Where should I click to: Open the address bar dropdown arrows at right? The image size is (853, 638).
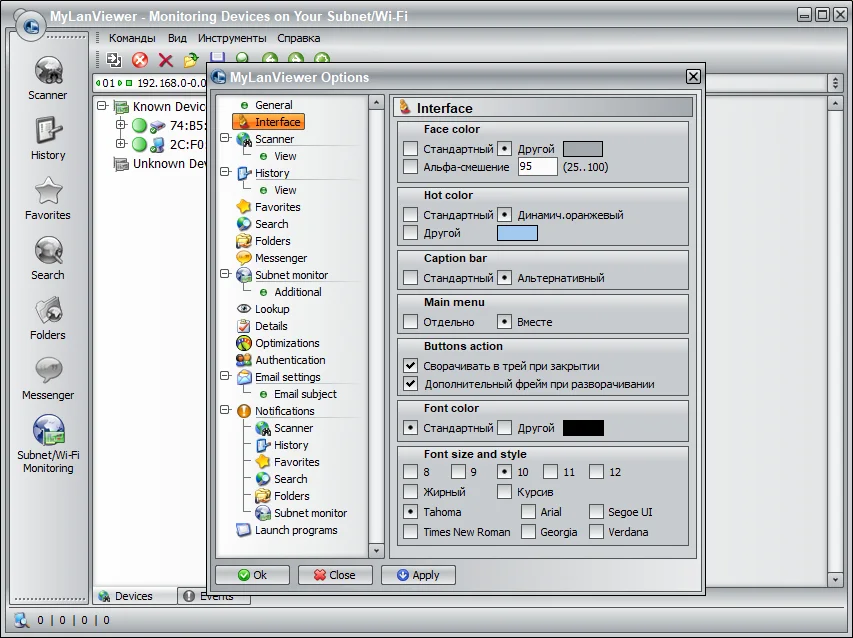click(x=836, y=83)
